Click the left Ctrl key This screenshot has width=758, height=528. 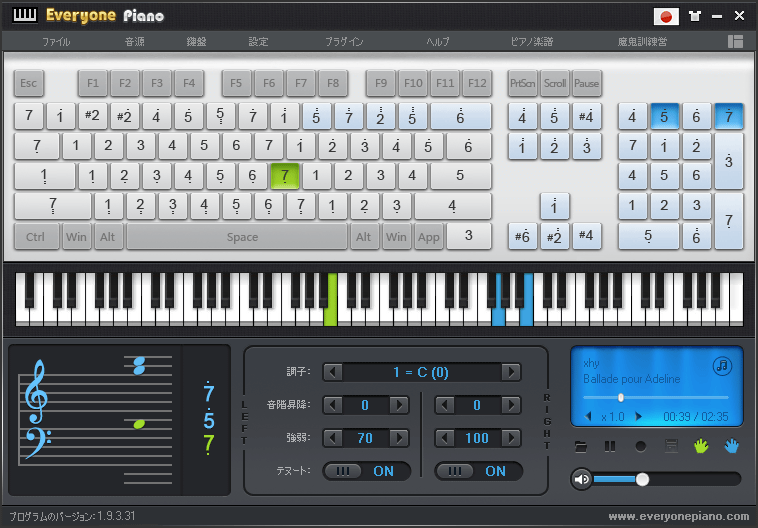[36, 236]
